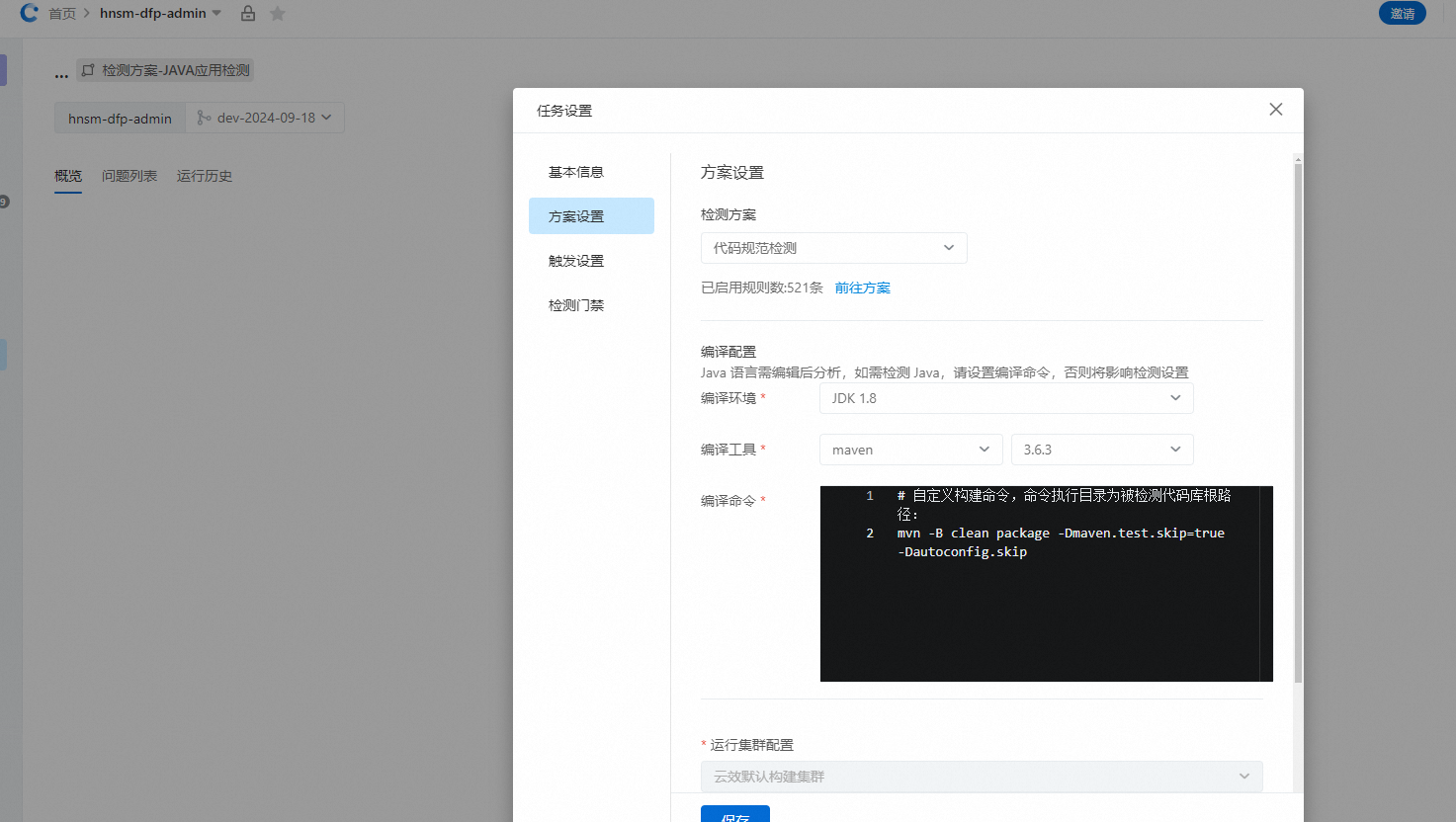Viewport: 1456px width, 822px height.
Task: Click the 运行集群配置 label
Action: [751, 745]
